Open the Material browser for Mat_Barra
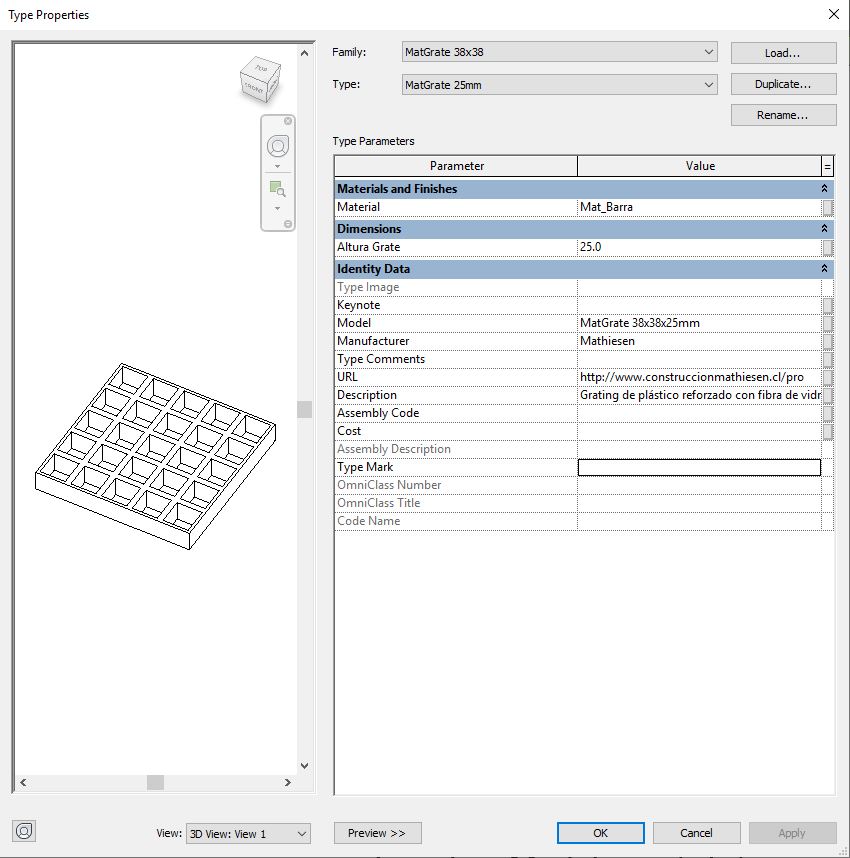 828,207
